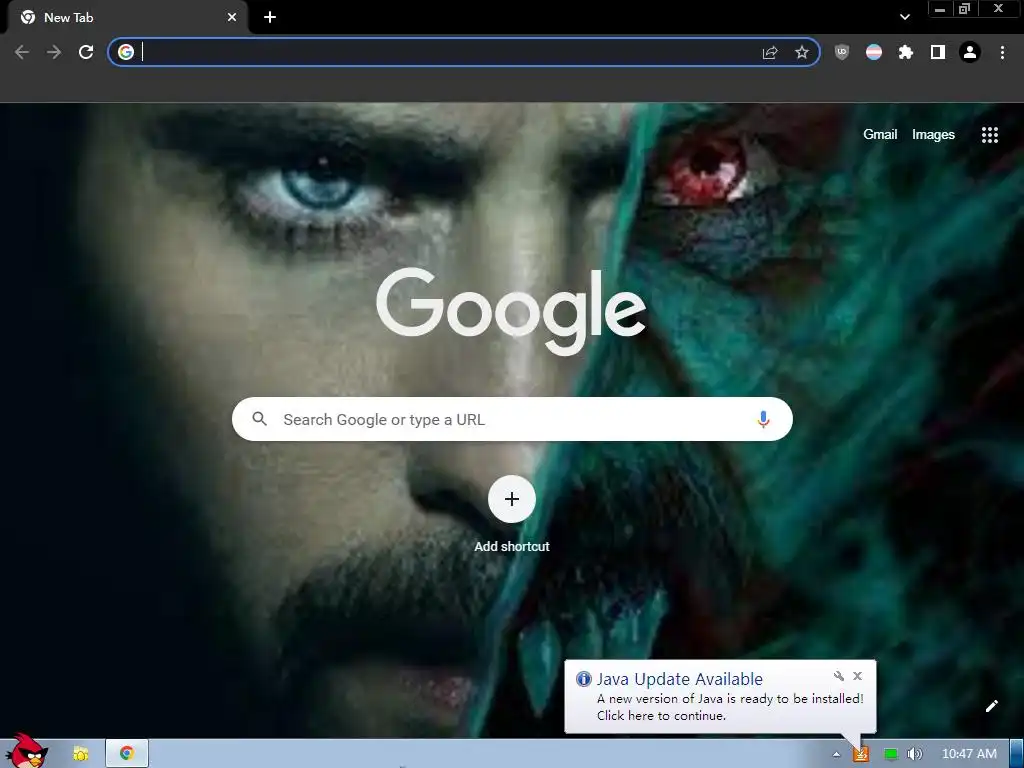
Task: Select the New Tab tab
Action: click(127, 18)
